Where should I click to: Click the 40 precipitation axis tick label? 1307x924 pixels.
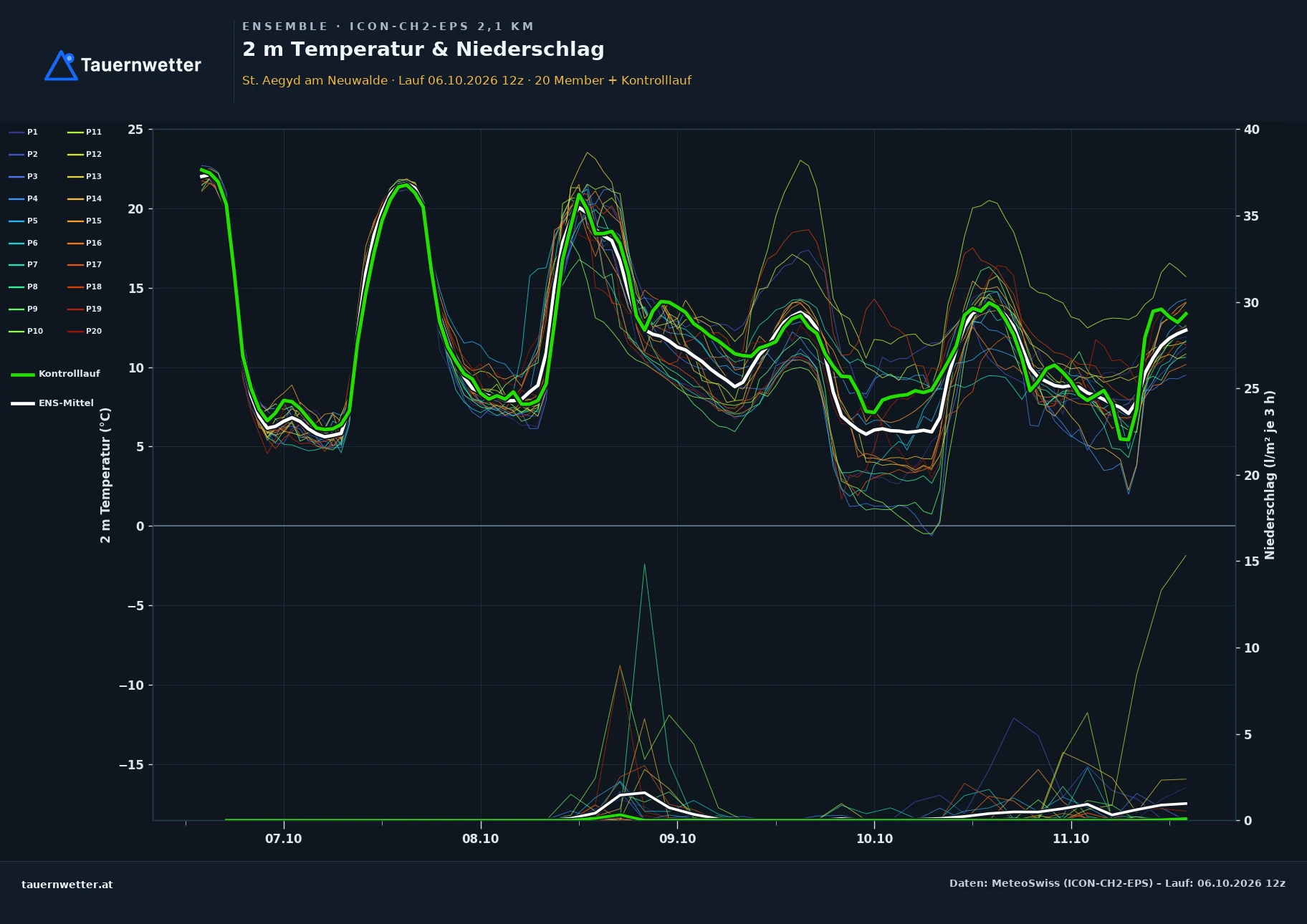coord(1252,130)
